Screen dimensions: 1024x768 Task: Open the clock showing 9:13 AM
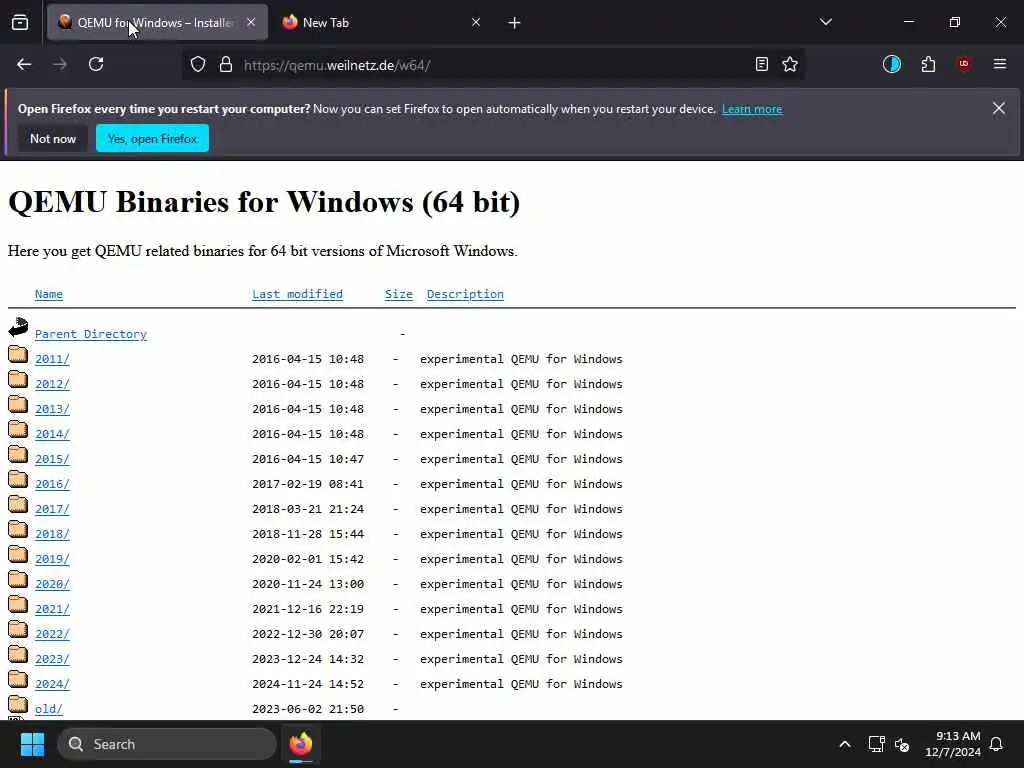click(x=953, y=744)
